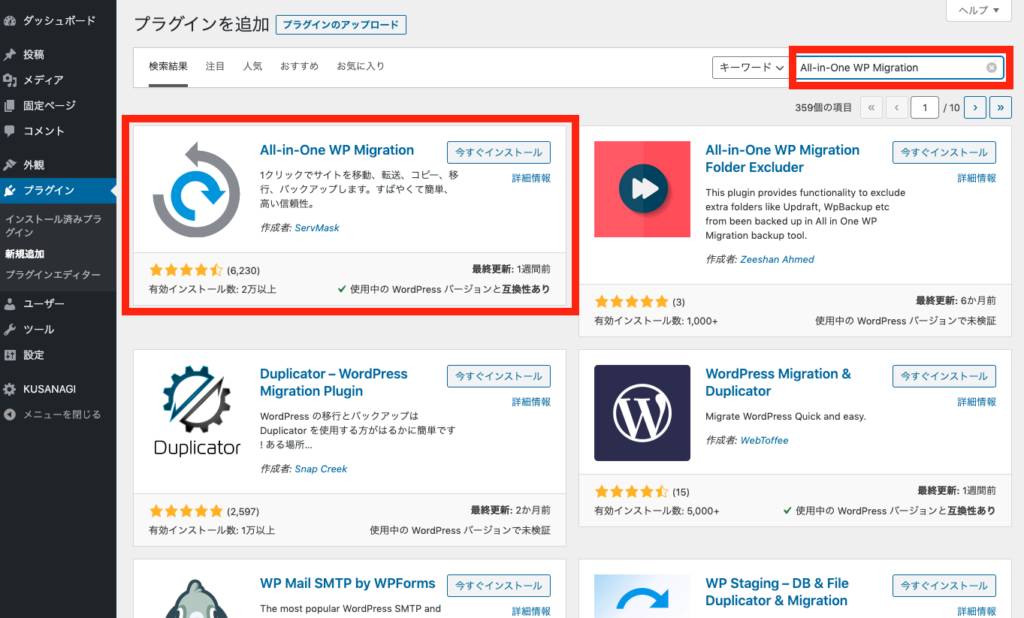Click the gear icon beside KUSANAGI

click(x=10, y=389)
